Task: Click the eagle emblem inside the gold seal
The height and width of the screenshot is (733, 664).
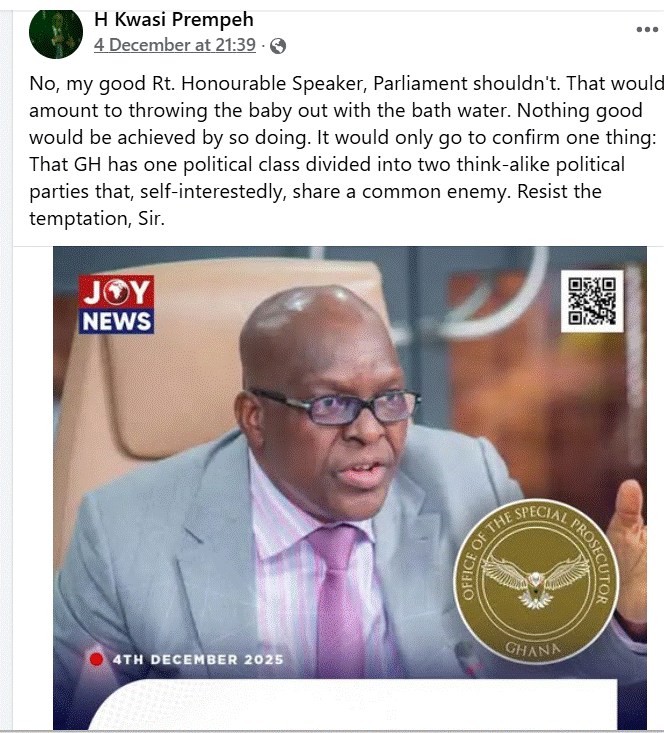Action: pos(536,582)
